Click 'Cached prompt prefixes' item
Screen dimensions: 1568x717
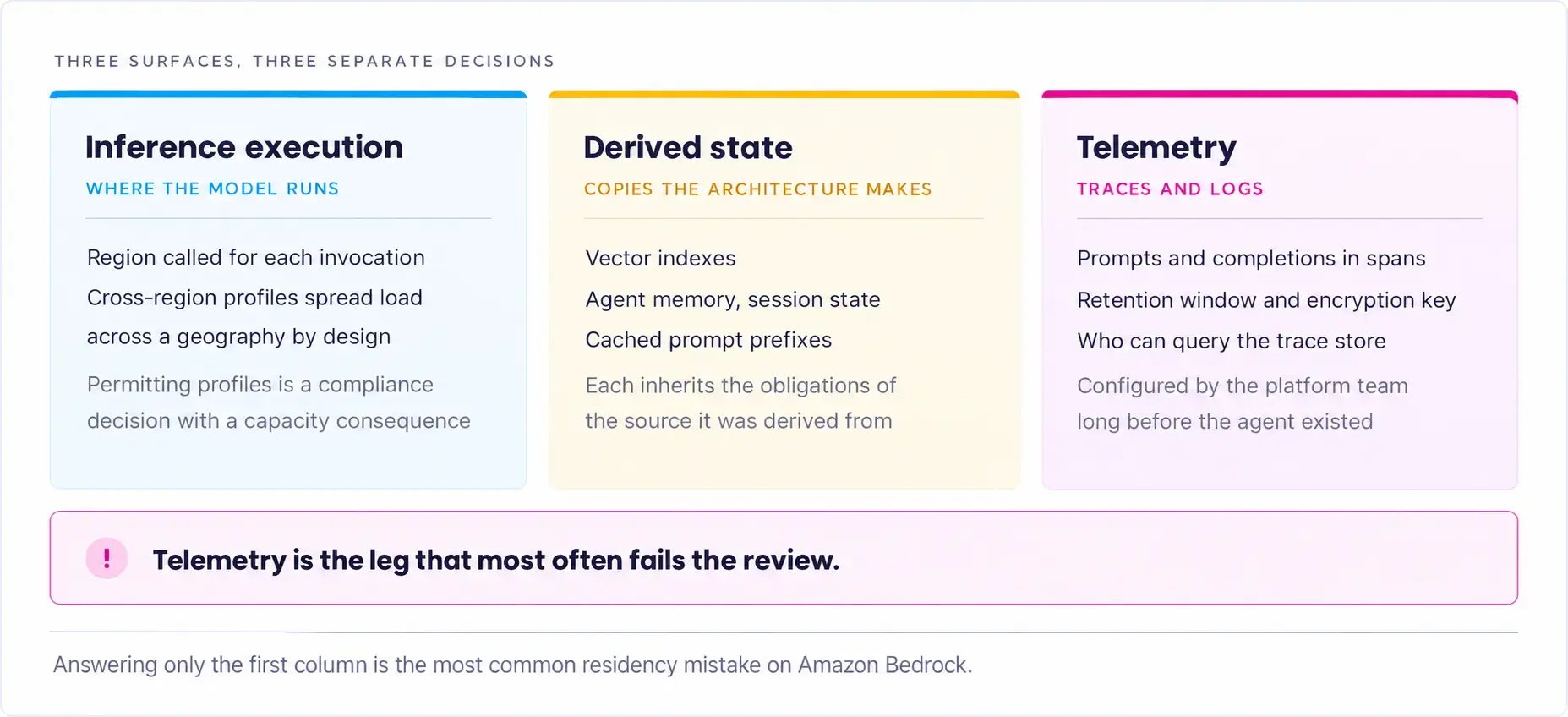pos(708,340)
